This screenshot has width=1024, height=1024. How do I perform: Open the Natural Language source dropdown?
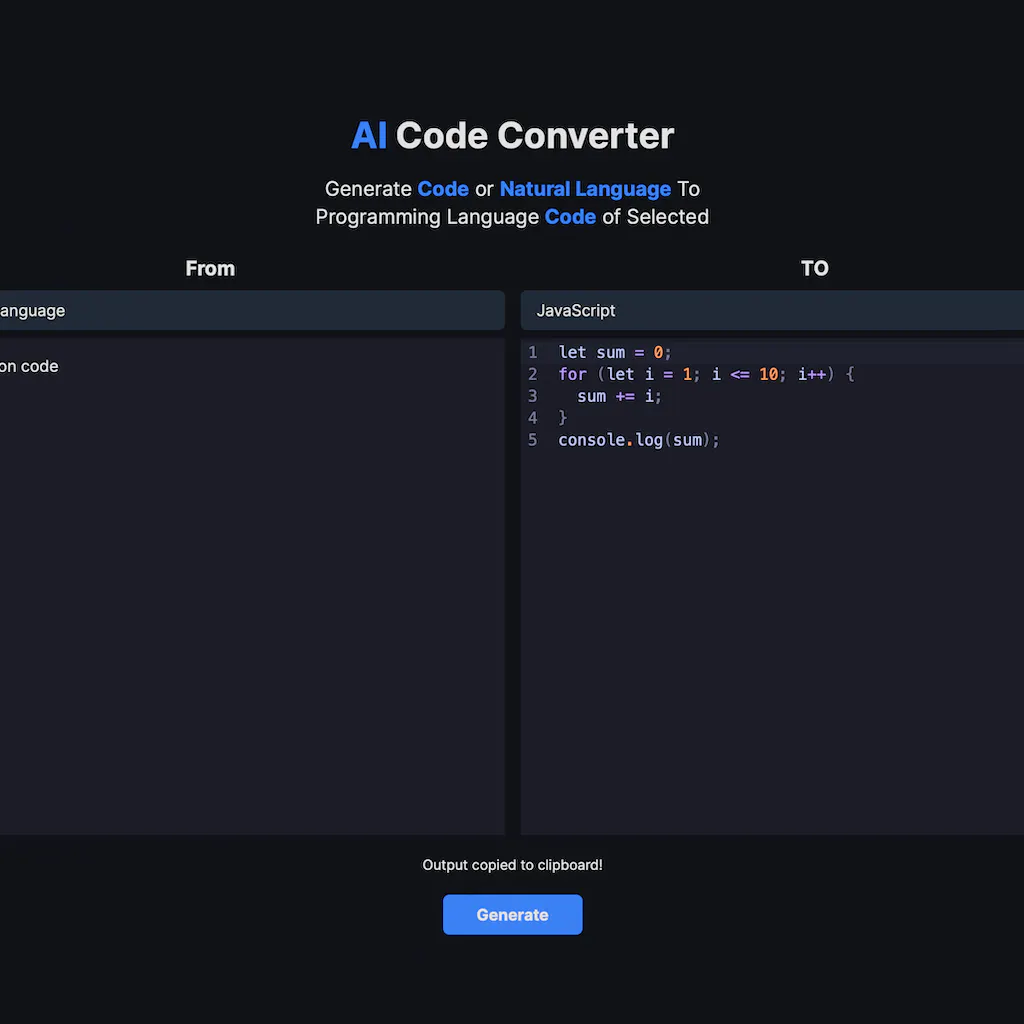pos(250,310)
